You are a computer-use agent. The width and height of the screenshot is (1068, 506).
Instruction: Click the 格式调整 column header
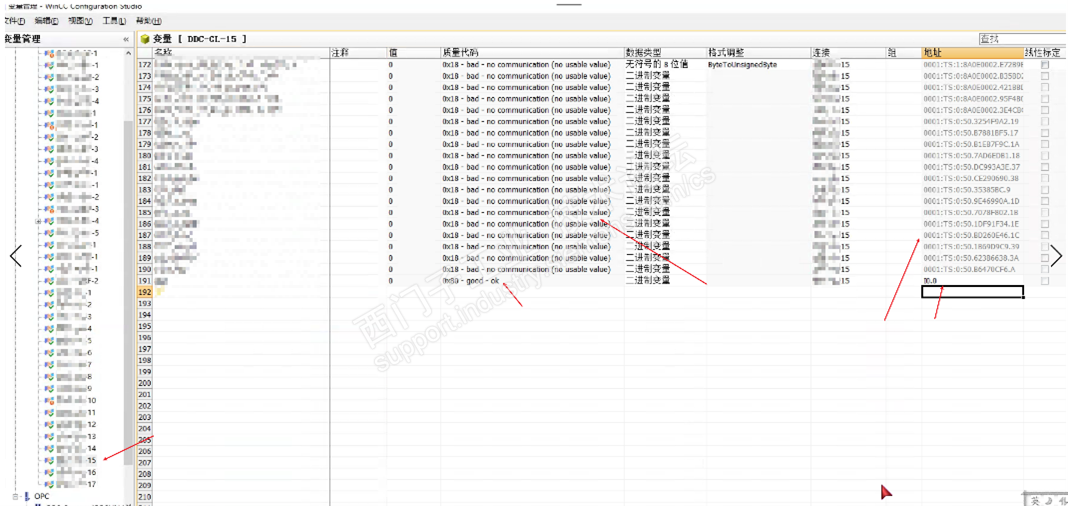[x=757, y=52]
